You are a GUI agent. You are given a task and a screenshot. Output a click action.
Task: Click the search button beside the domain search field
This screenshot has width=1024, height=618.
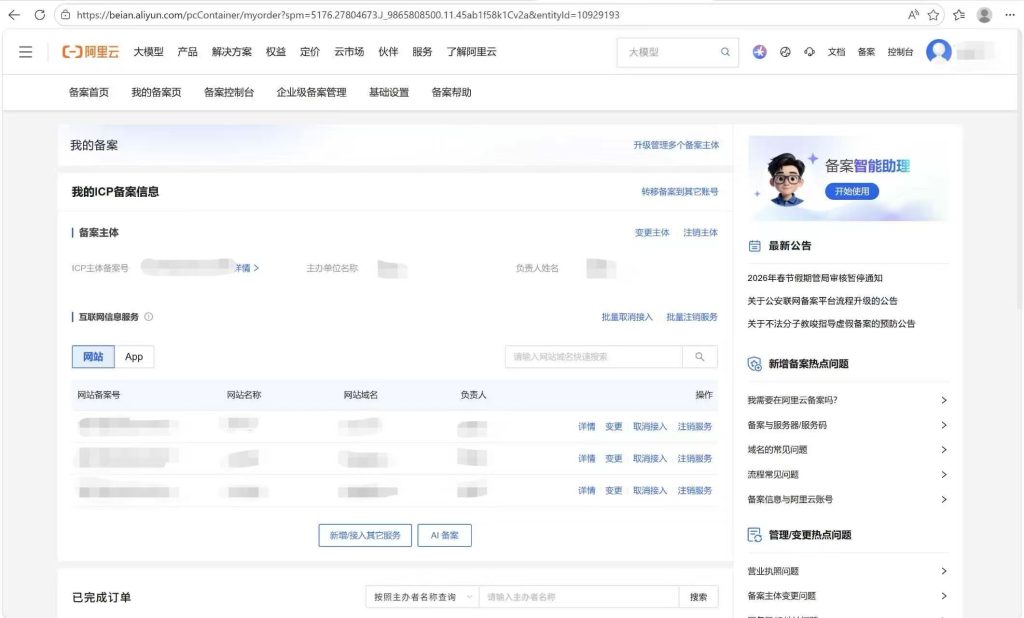point(700,357)
